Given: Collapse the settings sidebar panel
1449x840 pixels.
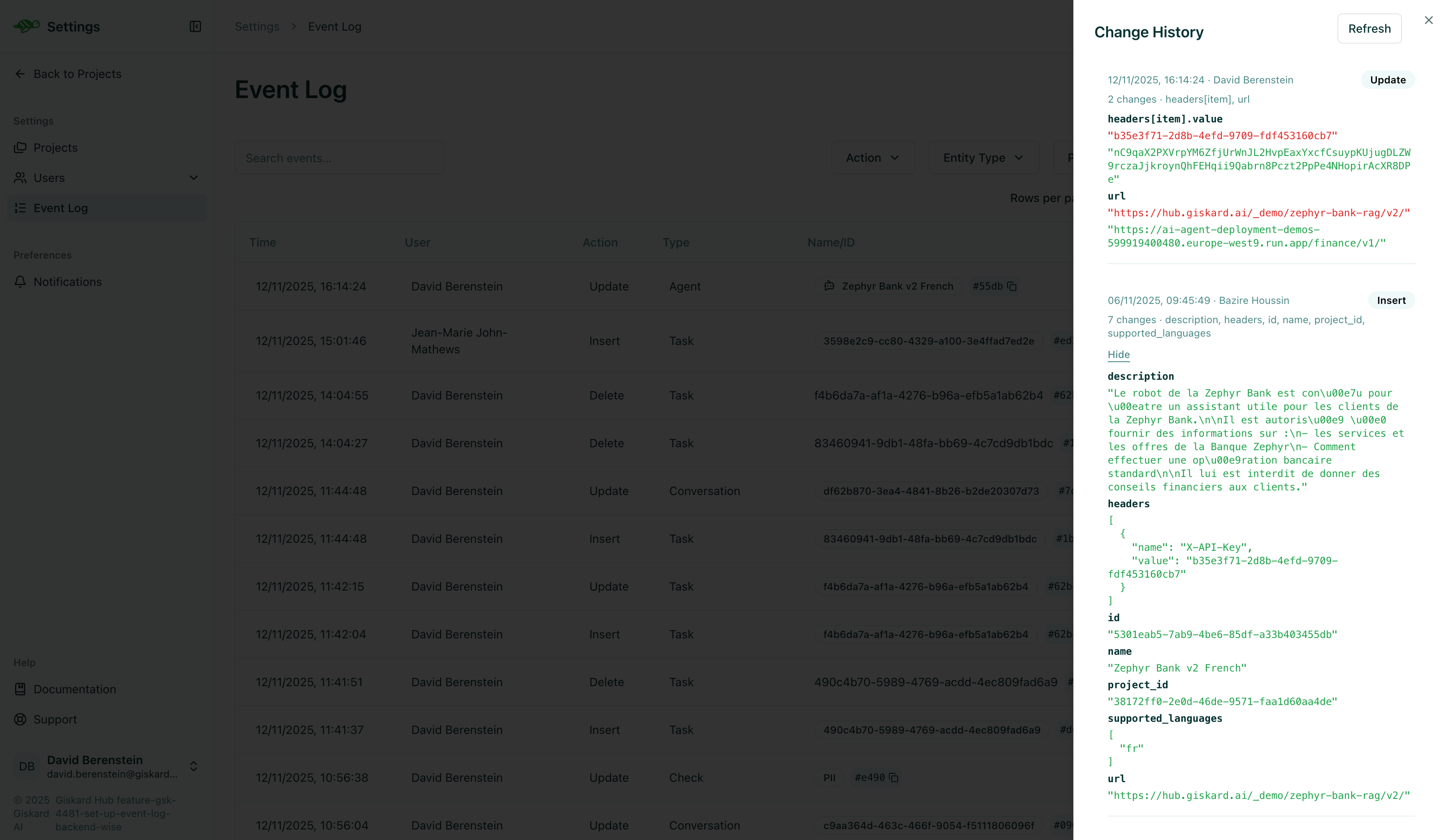Looking at the screenshot, I should pyautogui.click(x=195, y=26).
